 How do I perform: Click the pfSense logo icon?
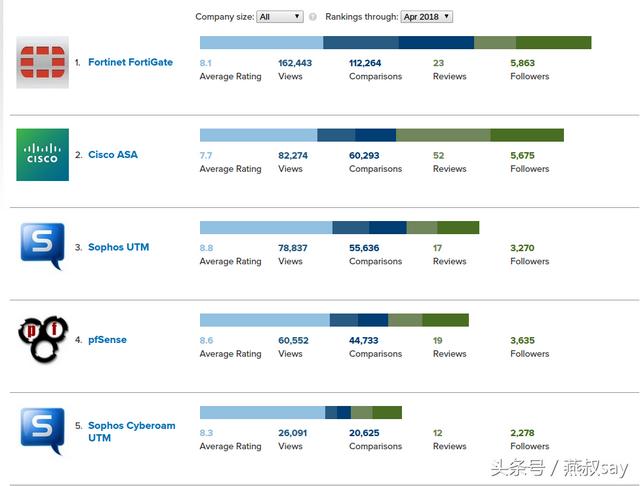click(43, 340)
